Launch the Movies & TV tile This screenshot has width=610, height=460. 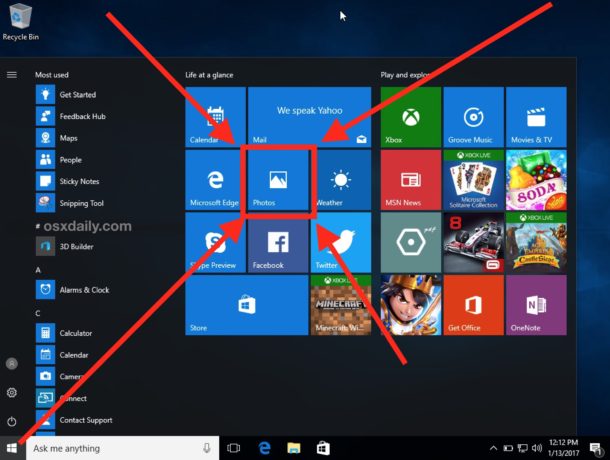pyautogui.click(x=536, y=116)
